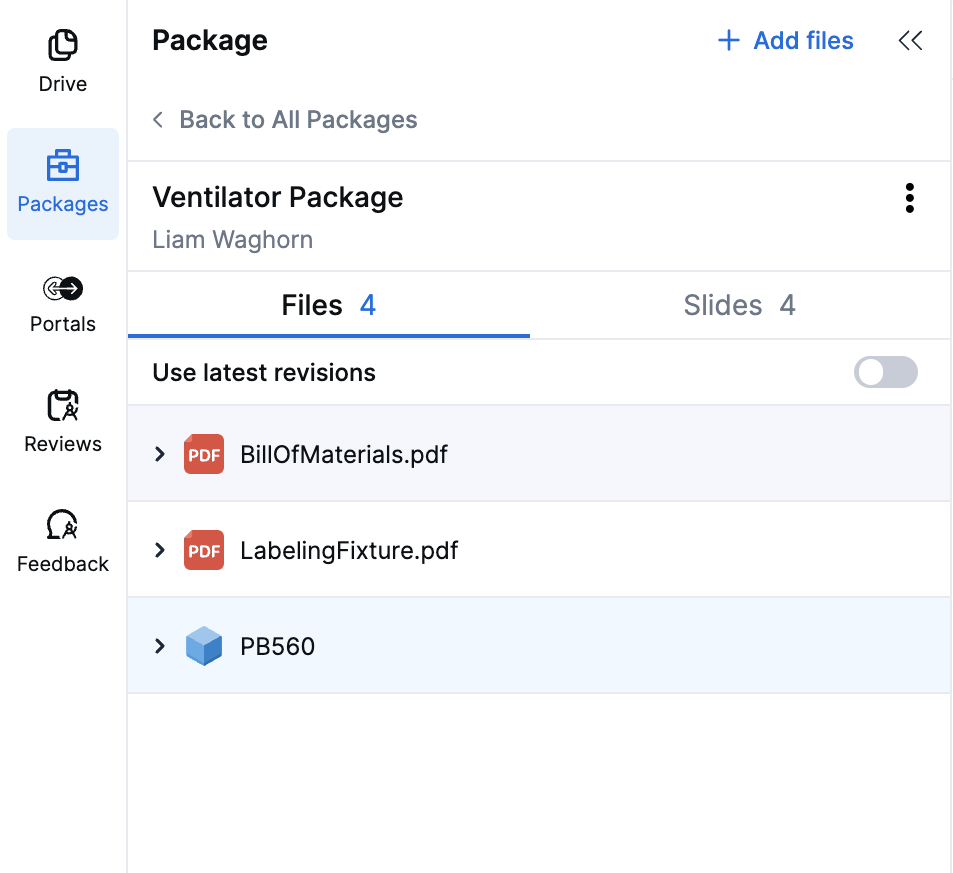Expand the LabelingFixture.pdf row chevron

160,550
